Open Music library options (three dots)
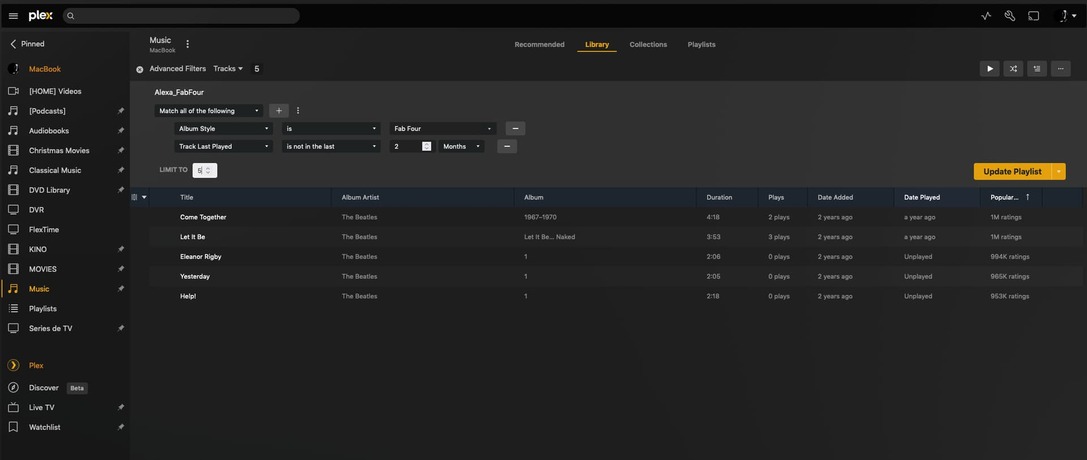Image resolution: width=1087 pixels, height=460 pixels. [187, 44]
